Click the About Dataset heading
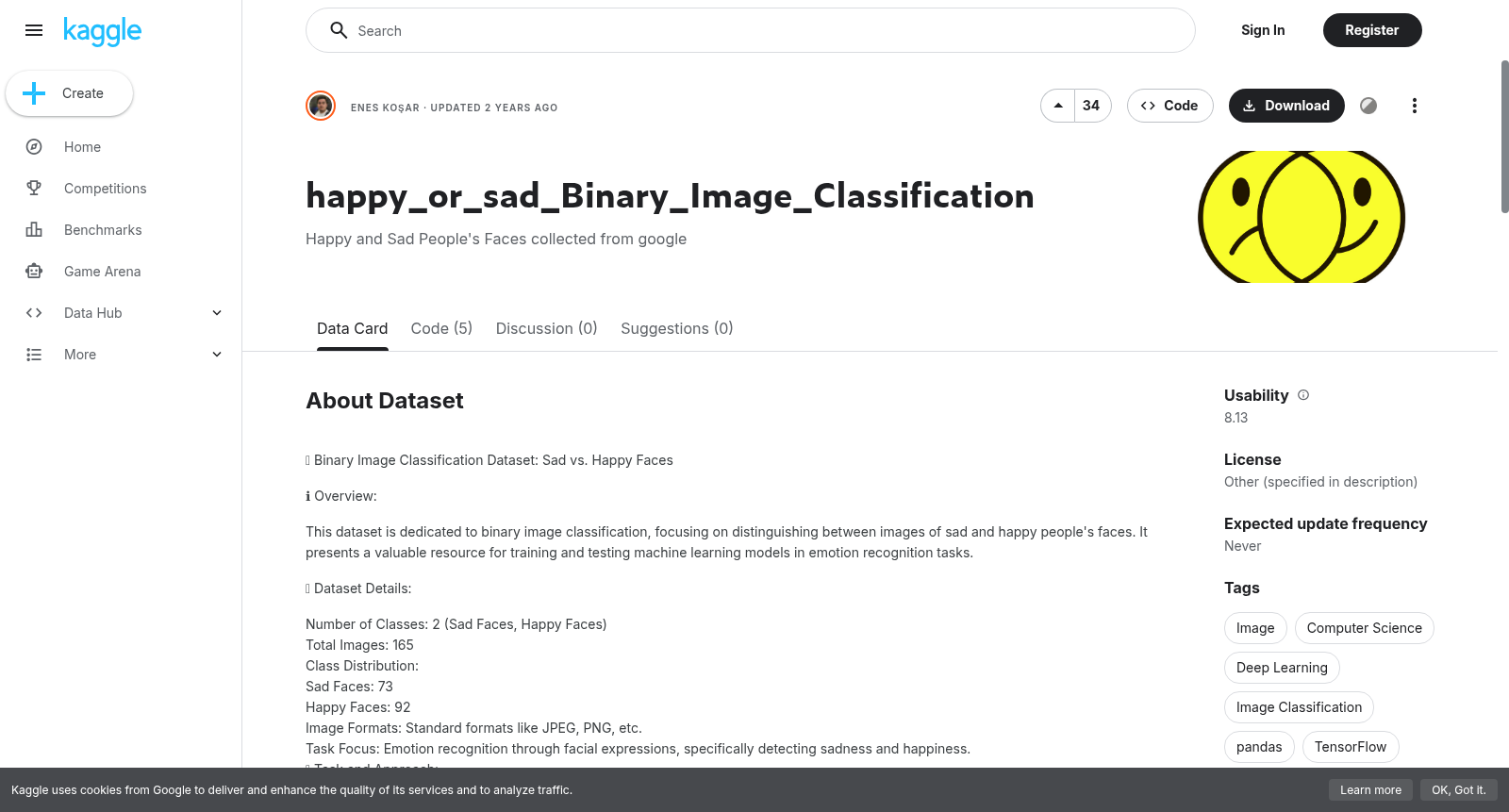 pos(385,401)
